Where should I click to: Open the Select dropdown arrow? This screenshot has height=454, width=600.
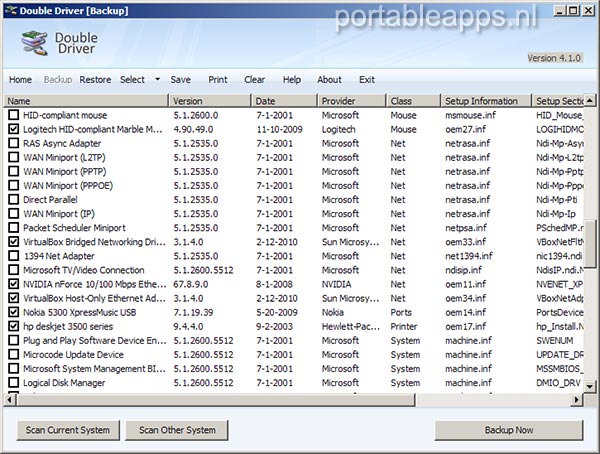click(157, 80)
